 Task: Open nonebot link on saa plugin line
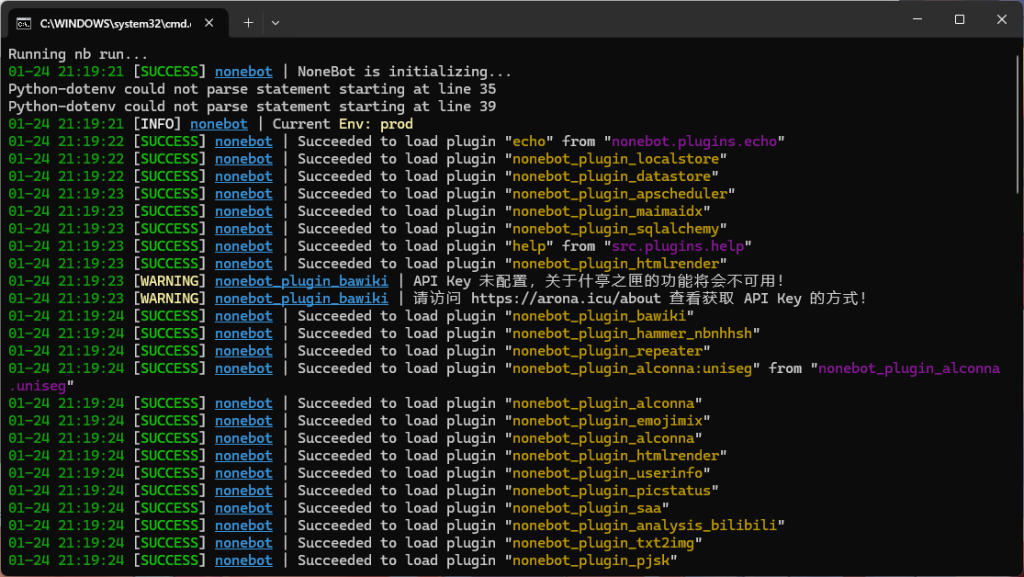(244, 508)
